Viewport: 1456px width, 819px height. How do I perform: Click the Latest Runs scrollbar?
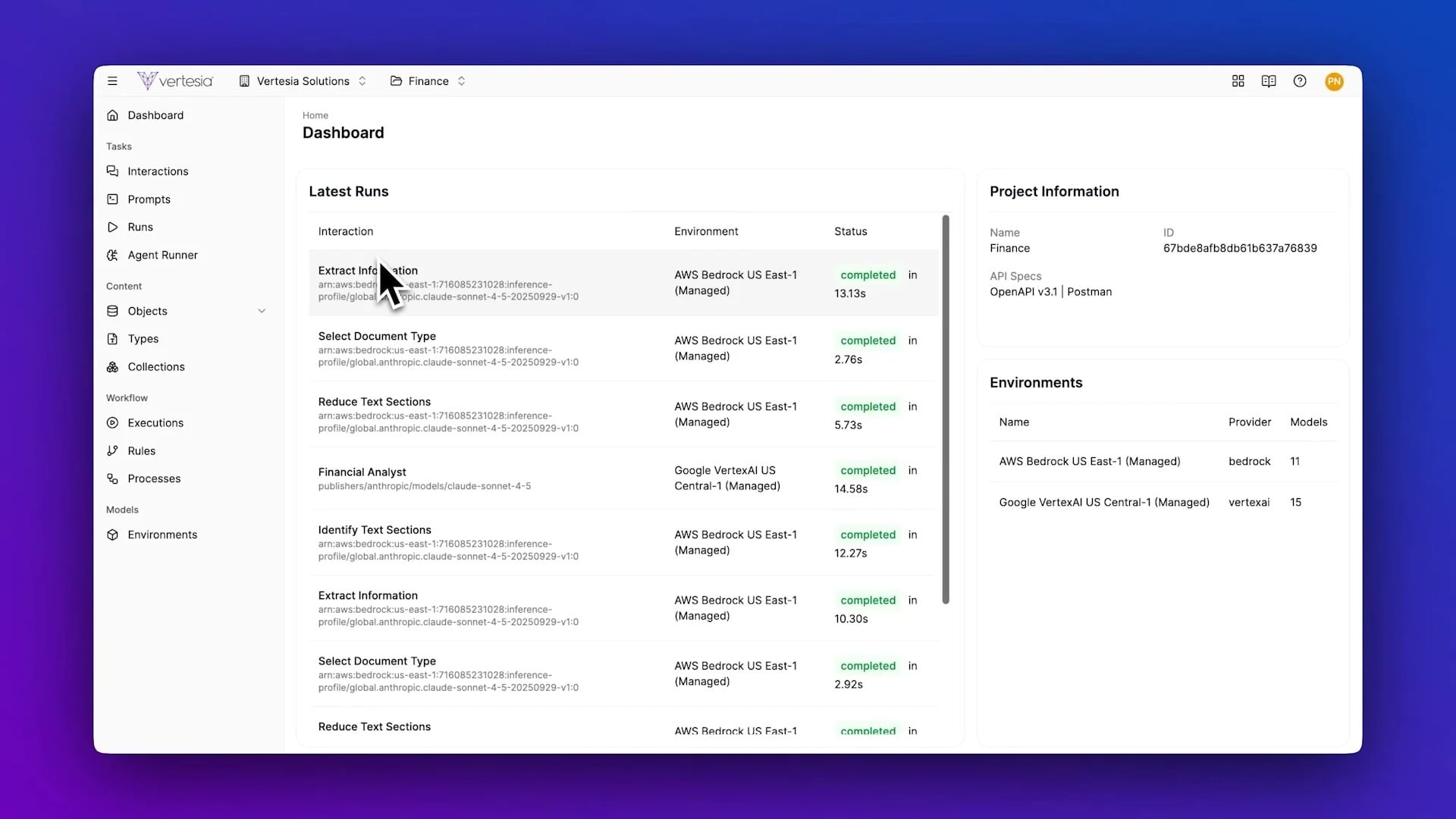946,409
